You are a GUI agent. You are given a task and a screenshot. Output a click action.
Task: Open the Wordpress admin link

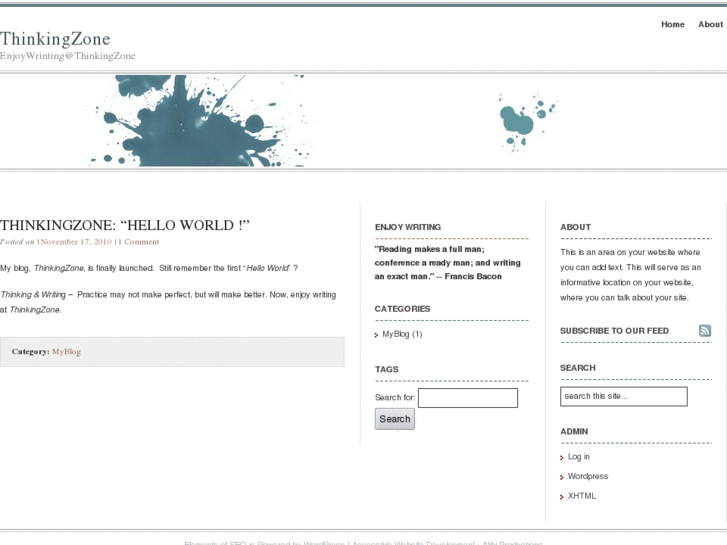tap(588, 476)
